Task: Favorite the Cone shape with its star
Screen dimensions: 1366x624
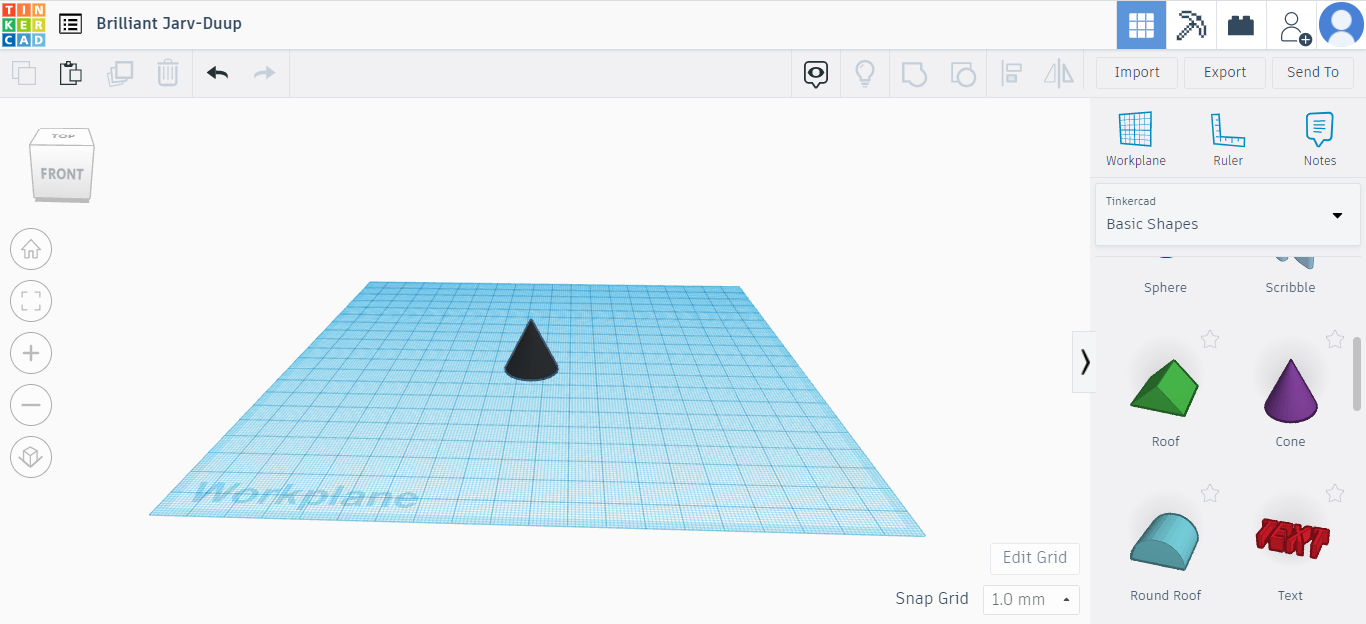Action: click(x=1335, y=339)
